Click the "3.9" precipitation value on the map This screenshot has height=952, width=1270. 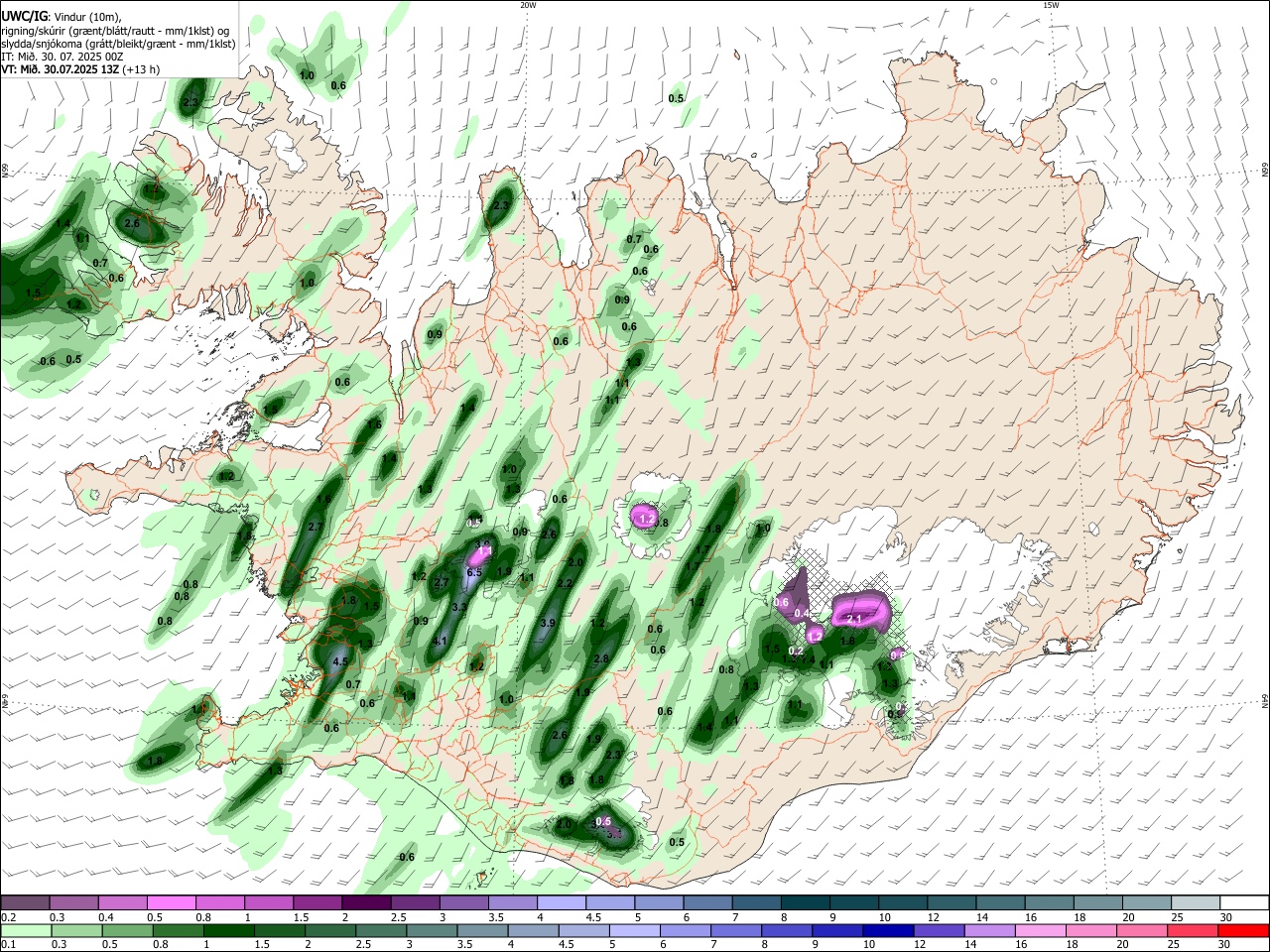(x=548, y=623)
